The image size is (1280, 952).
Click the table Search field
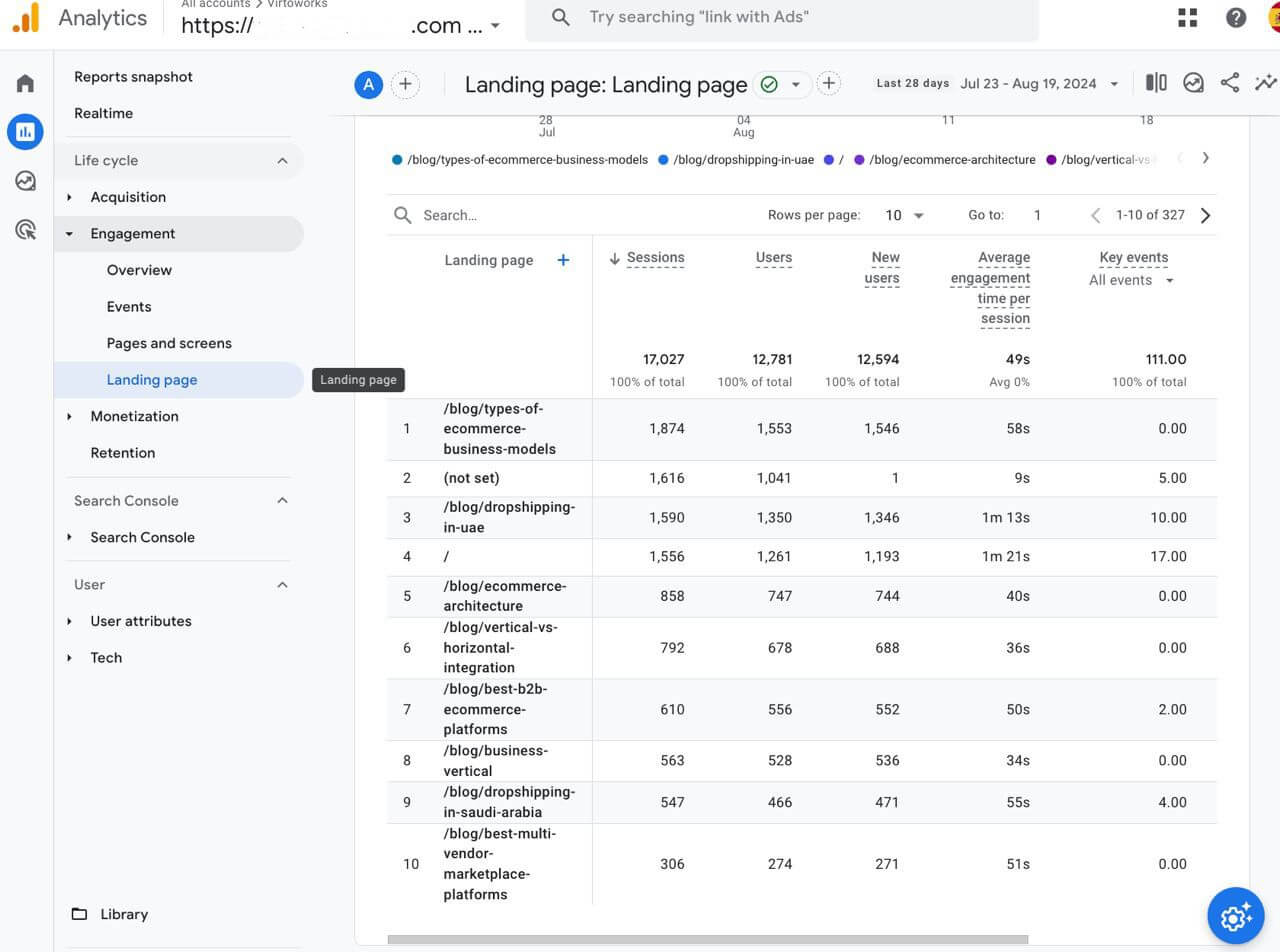(500, 215)
